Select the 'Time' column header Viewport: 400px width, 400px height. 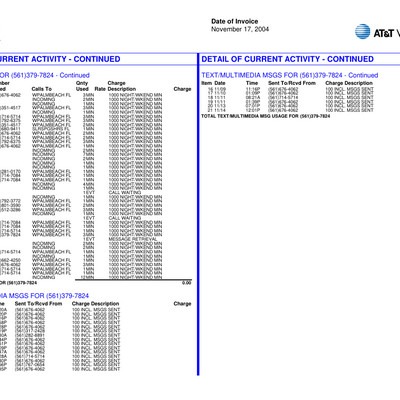tap(252, 83)
